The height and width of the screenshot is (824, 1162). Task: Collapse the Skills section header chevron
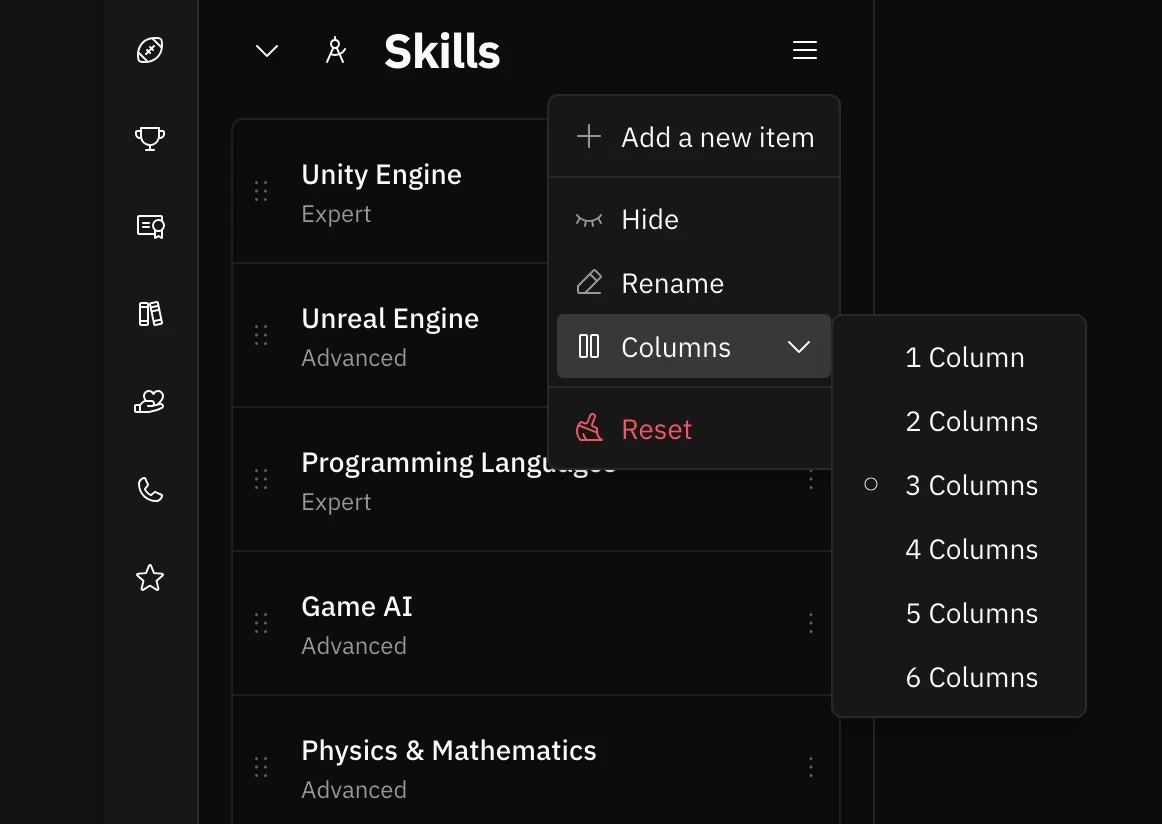(x=265, y=50)
